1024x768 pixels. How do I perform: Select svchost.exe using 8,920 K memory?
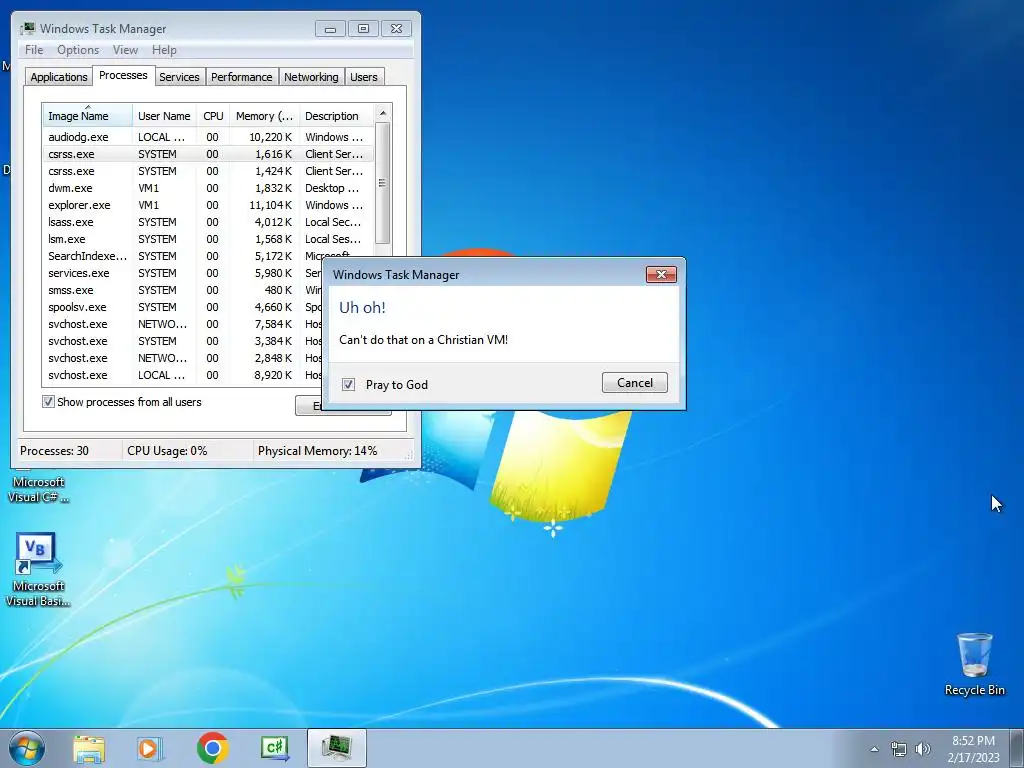tap(183, 375)
